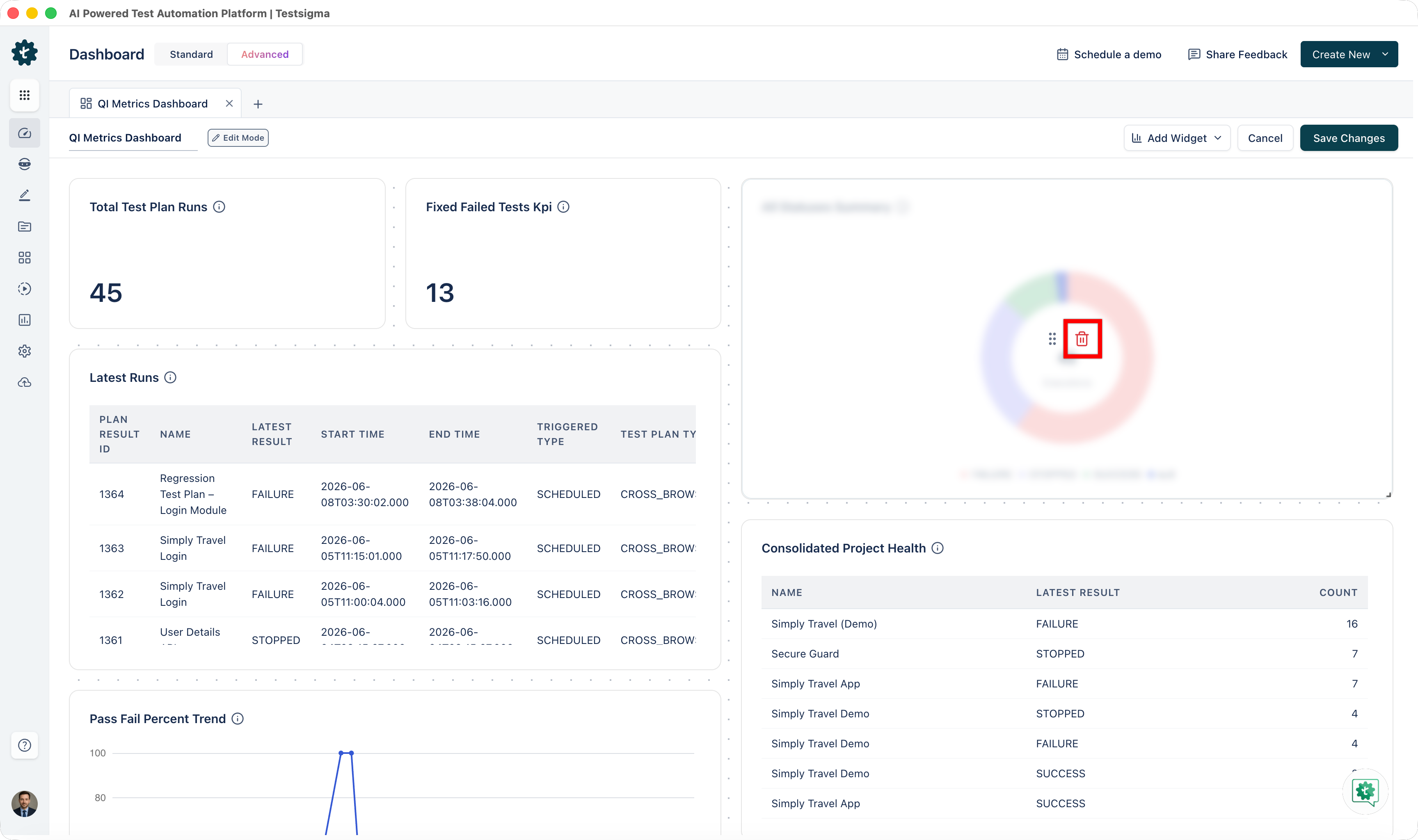Delete the blurred donut chart widget
Image resolution: width=1418 pixels, height=840 pixels.
coord(1082,339)
